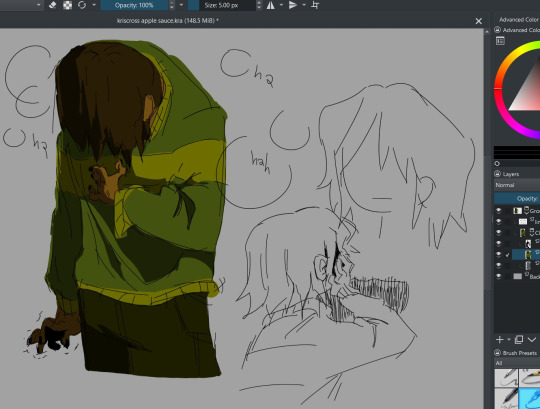Click the layer Opacity slider in Layers panel

(x=517, y=199)
